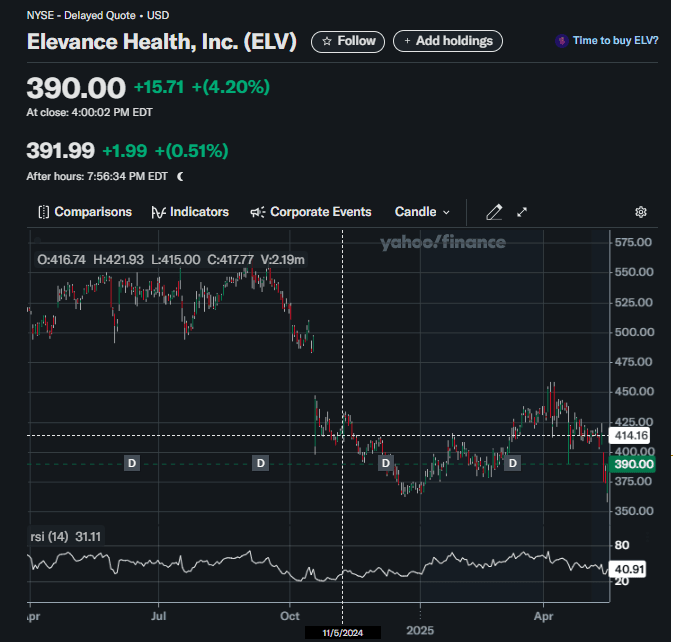The width and height of the screenshot is (673, 642).
Task: Click the 11/5/2024 date label on time axis
Action: click(342, 633)
